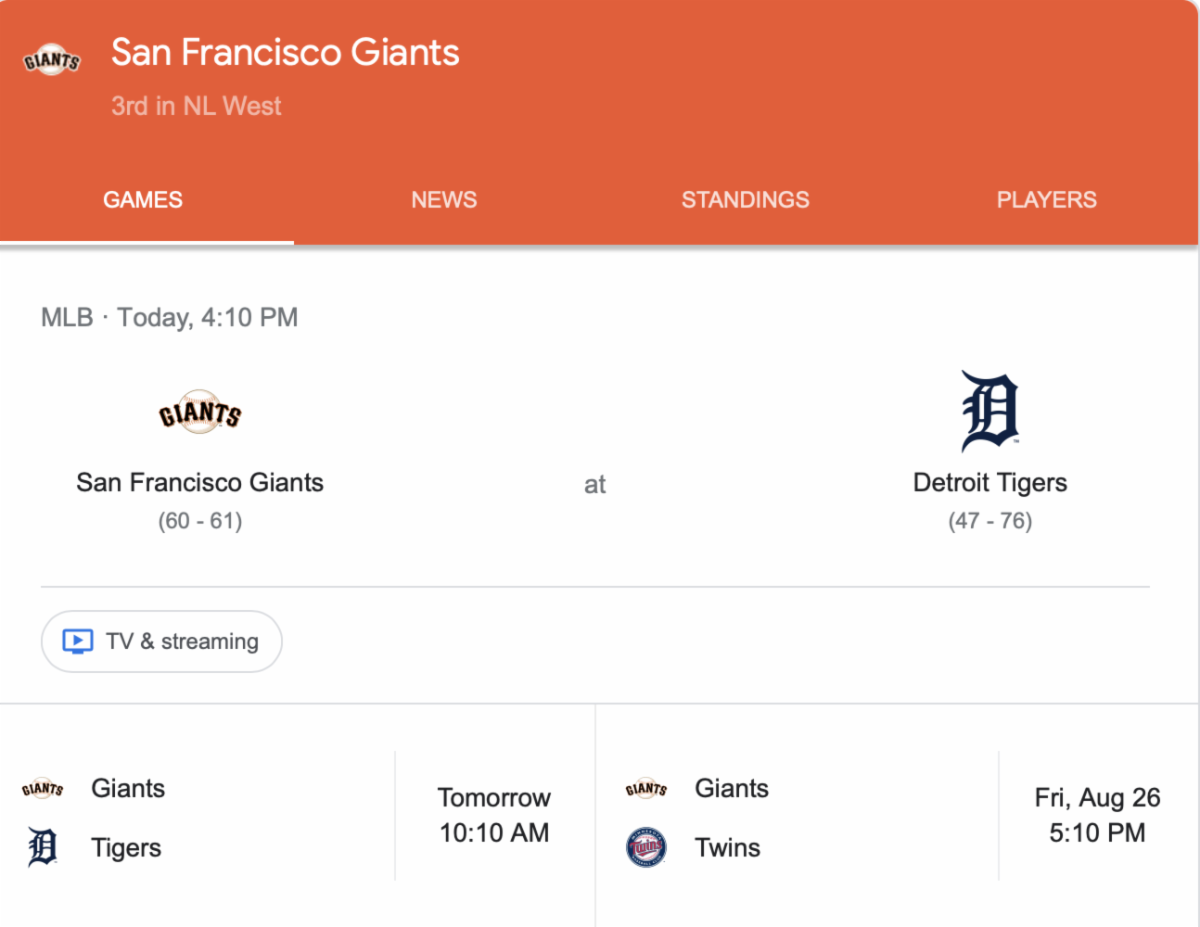Click the Twins name in the Aug 26 card
This screenshot has width=1200, height=927.
pyautogui.click(x=728, y=848)
